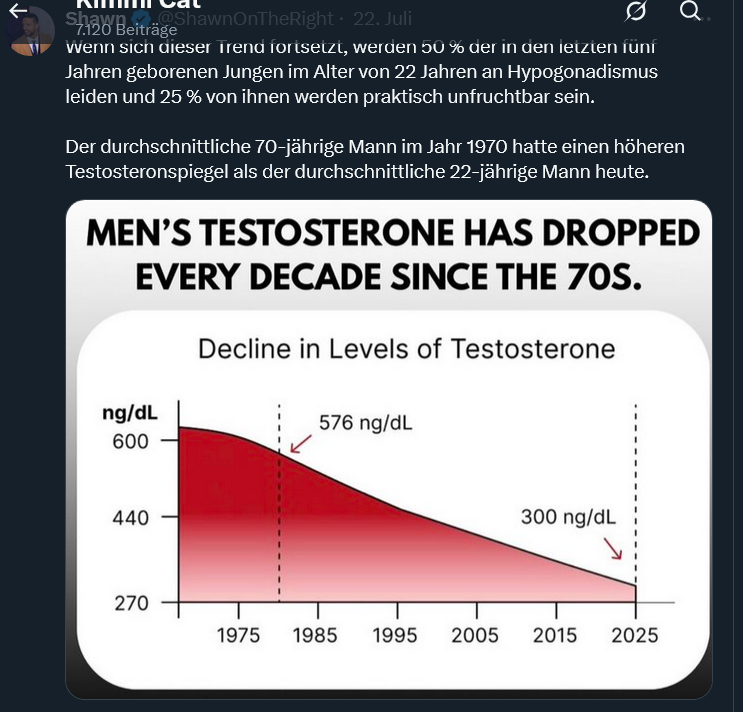Click the paragraph about the 70-jährige Mann
This screenshot has width=743, height=712.
point(374,159)
